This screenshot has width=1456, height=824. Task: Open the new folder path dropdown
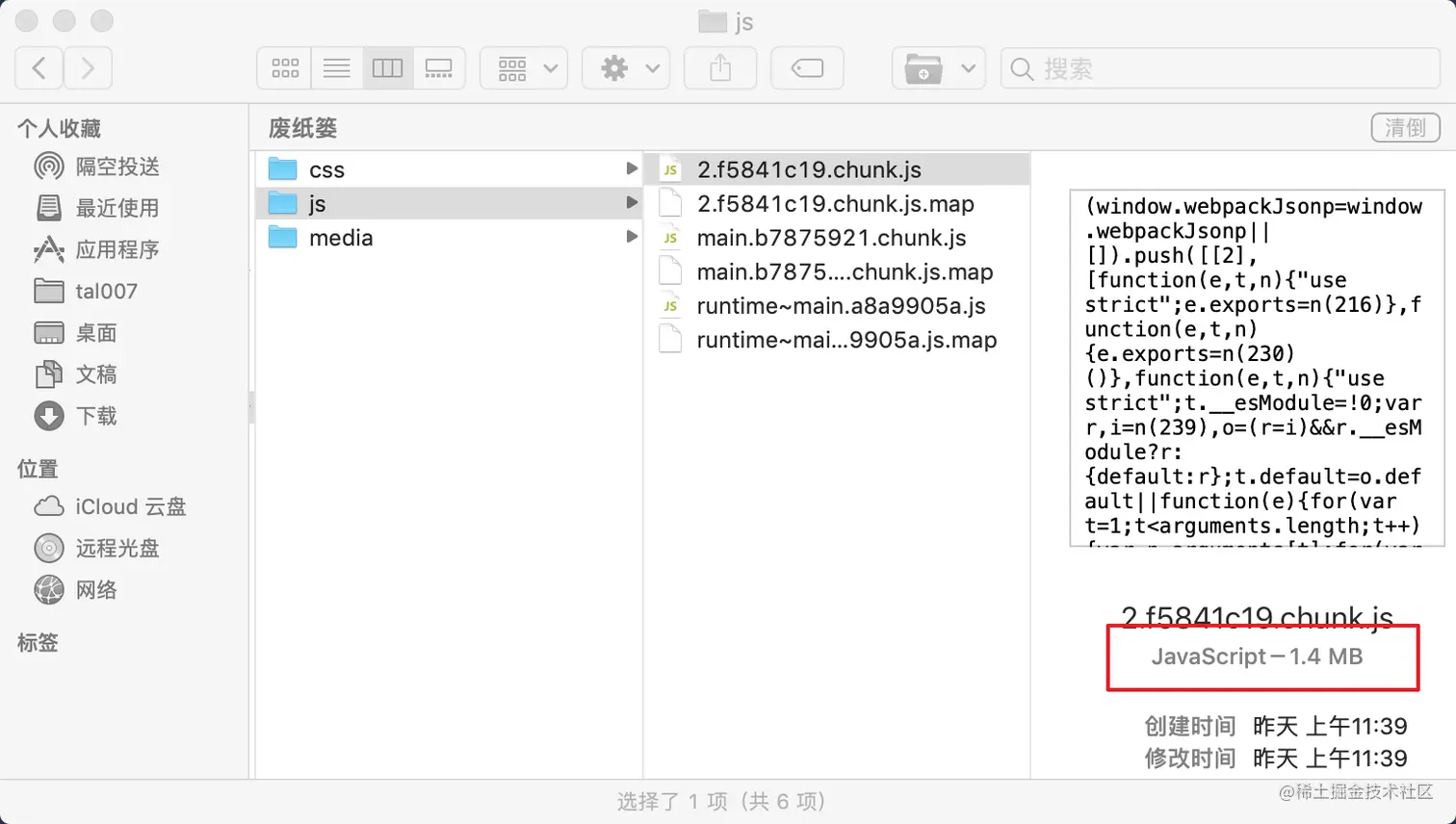939,68
